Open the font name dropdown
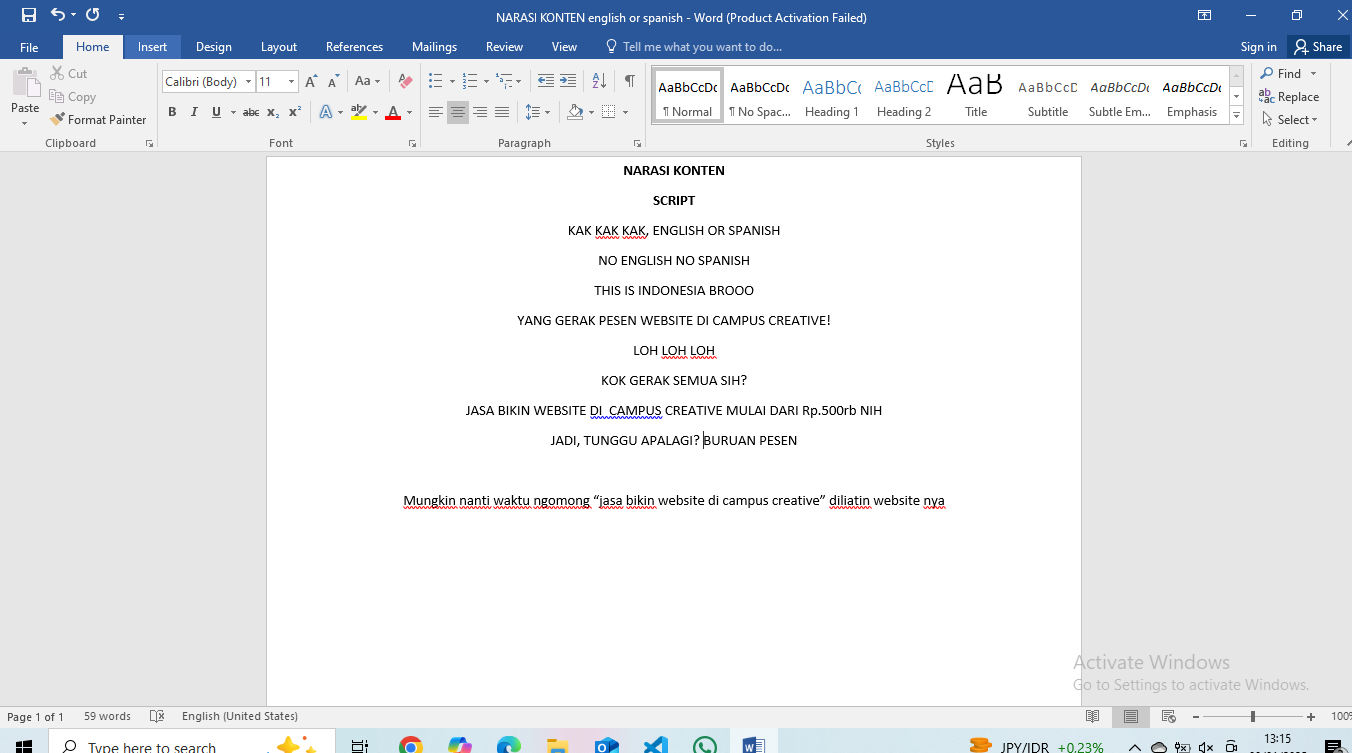 pyautogui.click(x=249, y=82)
